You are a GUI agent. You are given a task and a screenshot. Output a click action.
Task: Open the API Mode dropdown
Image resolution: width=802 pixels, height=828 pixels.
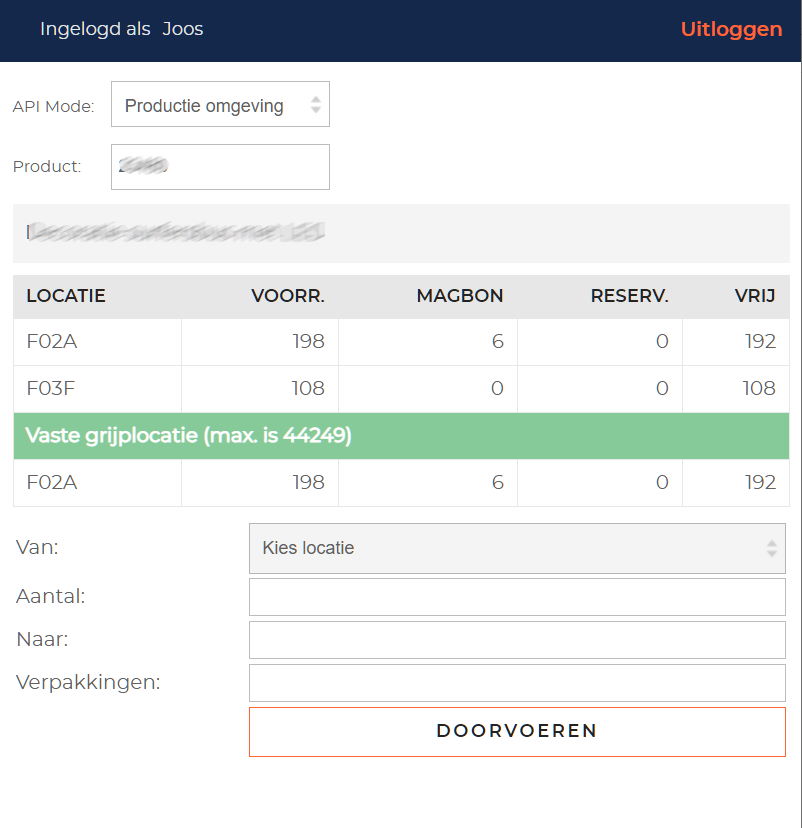(220, 105)
